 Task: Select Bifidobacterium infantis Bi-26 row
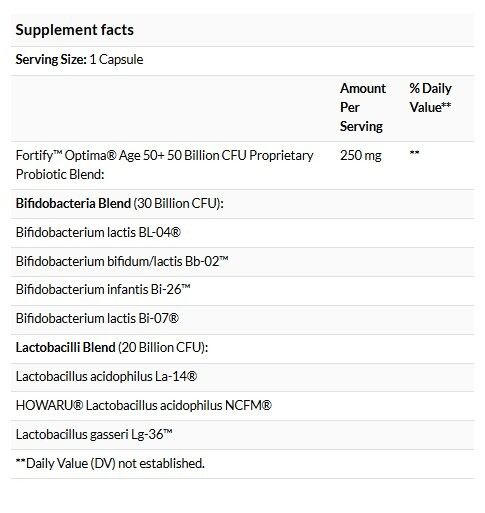click(x=242, y=291)
